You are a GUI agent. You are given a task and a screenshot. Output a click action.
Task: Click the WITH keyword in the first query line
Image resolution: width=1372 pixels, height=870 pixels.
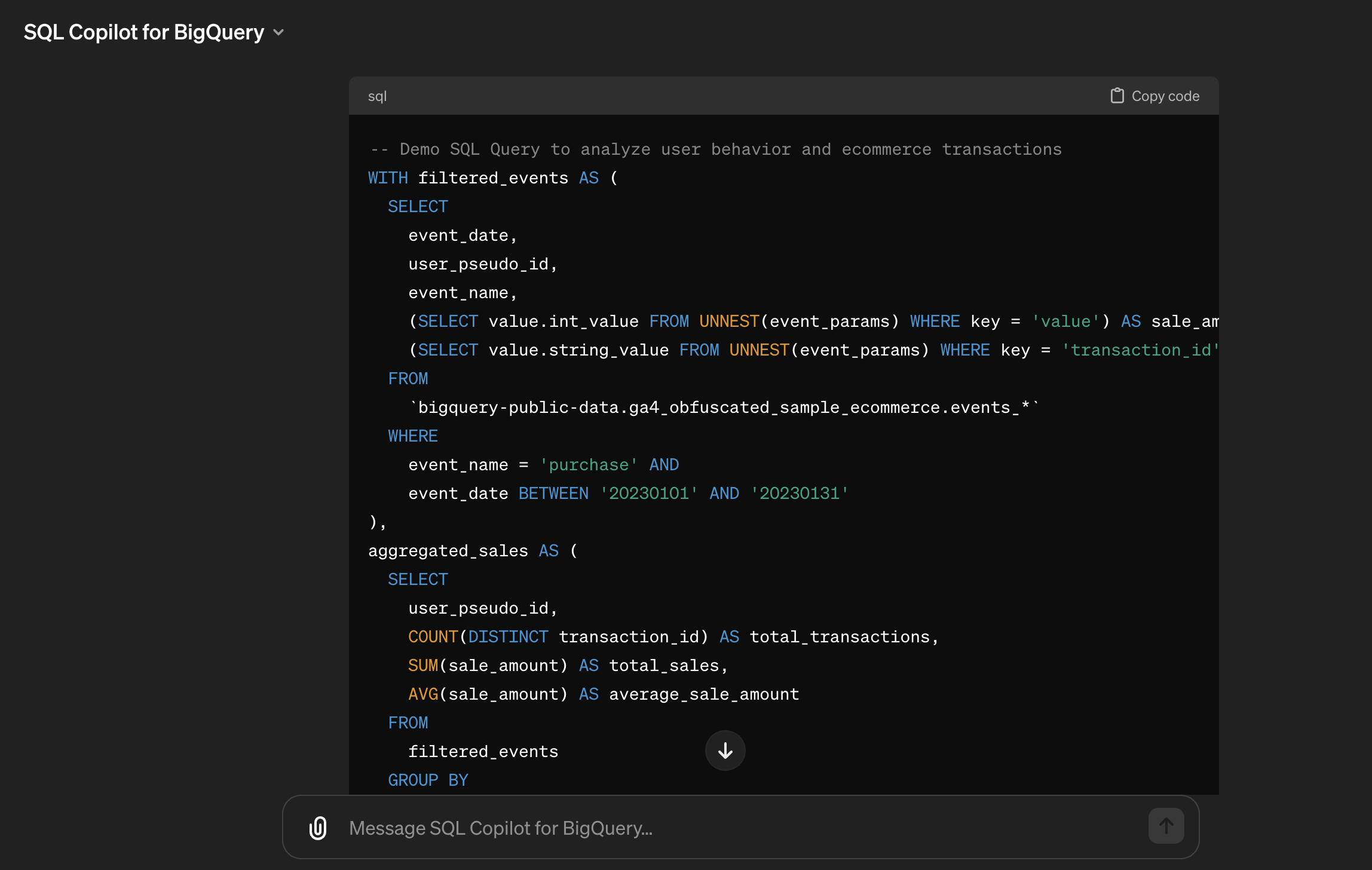tap(388, 178)
